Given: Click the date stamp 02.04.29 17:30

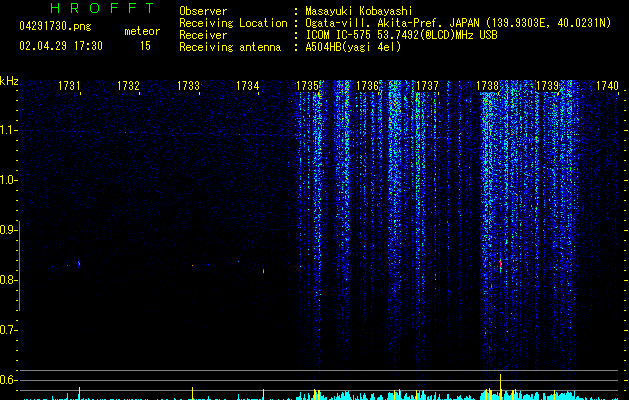Looking at the screenshot, I should (x=61, y=46).
